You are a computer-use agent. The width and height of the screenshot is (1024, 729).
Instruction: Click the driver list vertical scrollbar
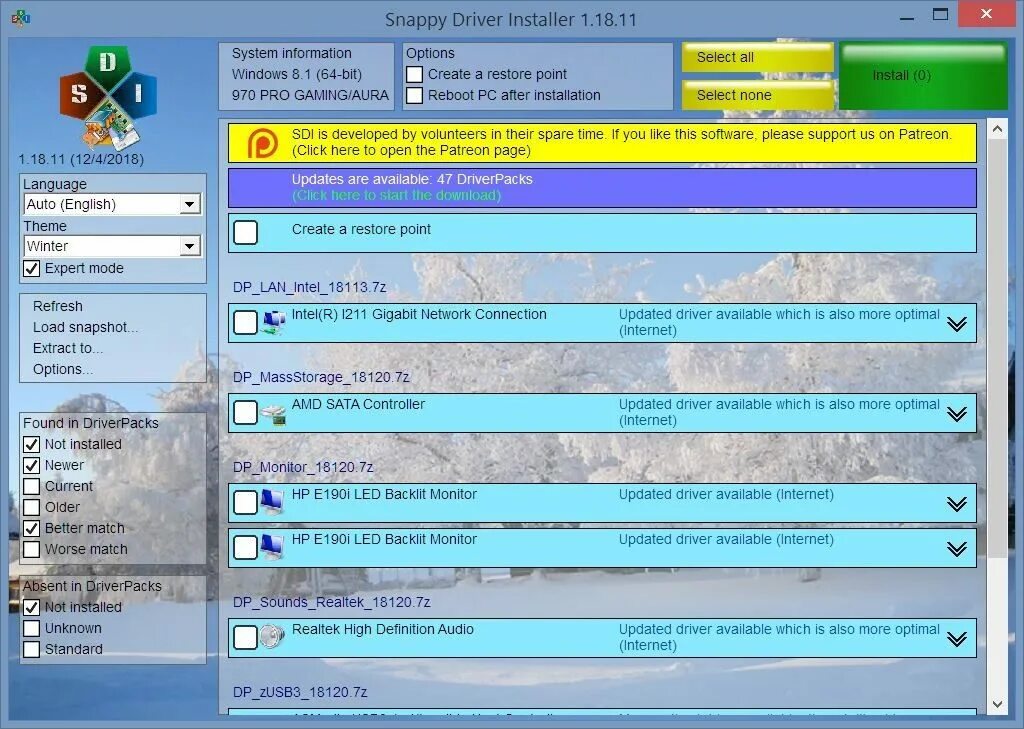click(997, 349)
